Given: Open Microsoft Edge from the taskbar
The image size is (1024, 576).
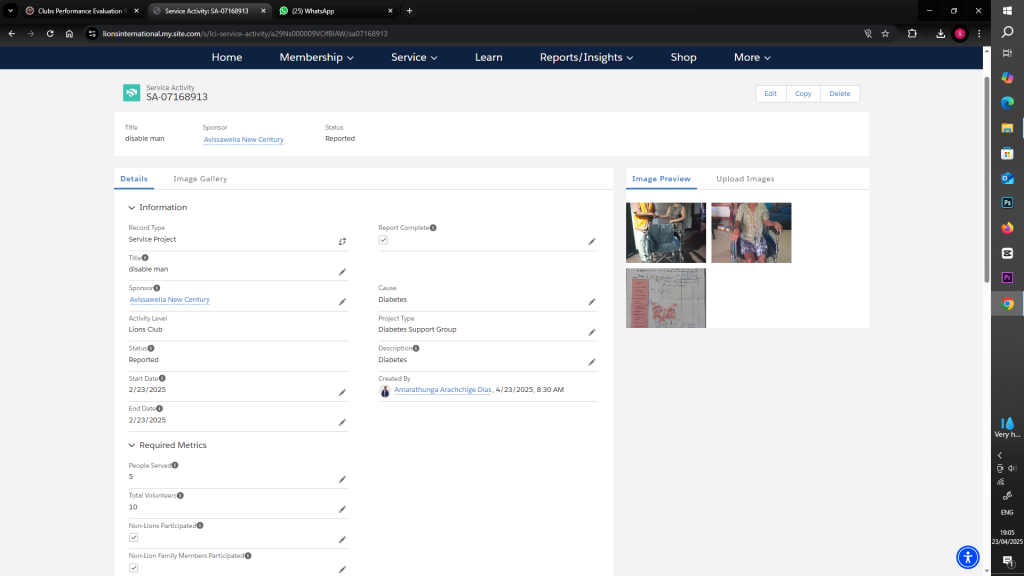Looking at the screenshot, I should (1007, 103).
